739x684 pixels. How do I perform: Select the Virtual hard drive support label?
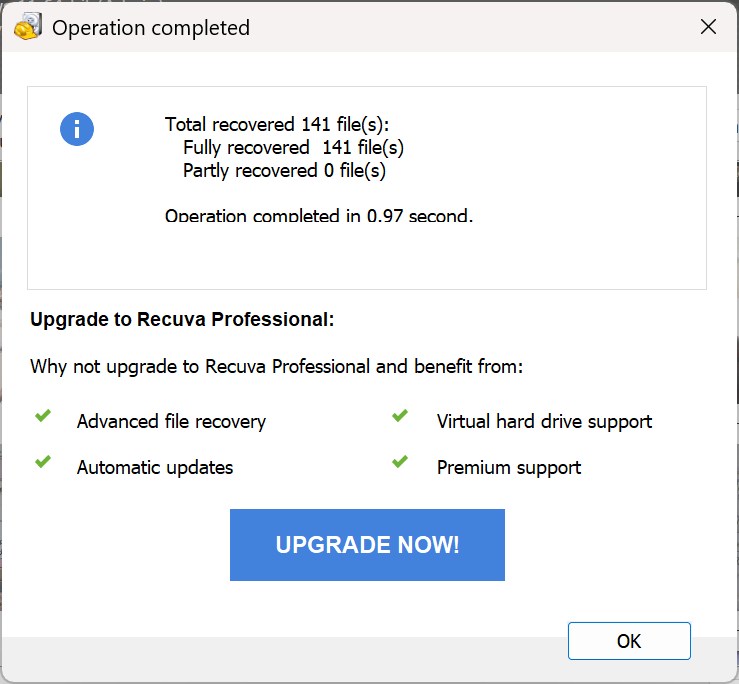(544, 421)
